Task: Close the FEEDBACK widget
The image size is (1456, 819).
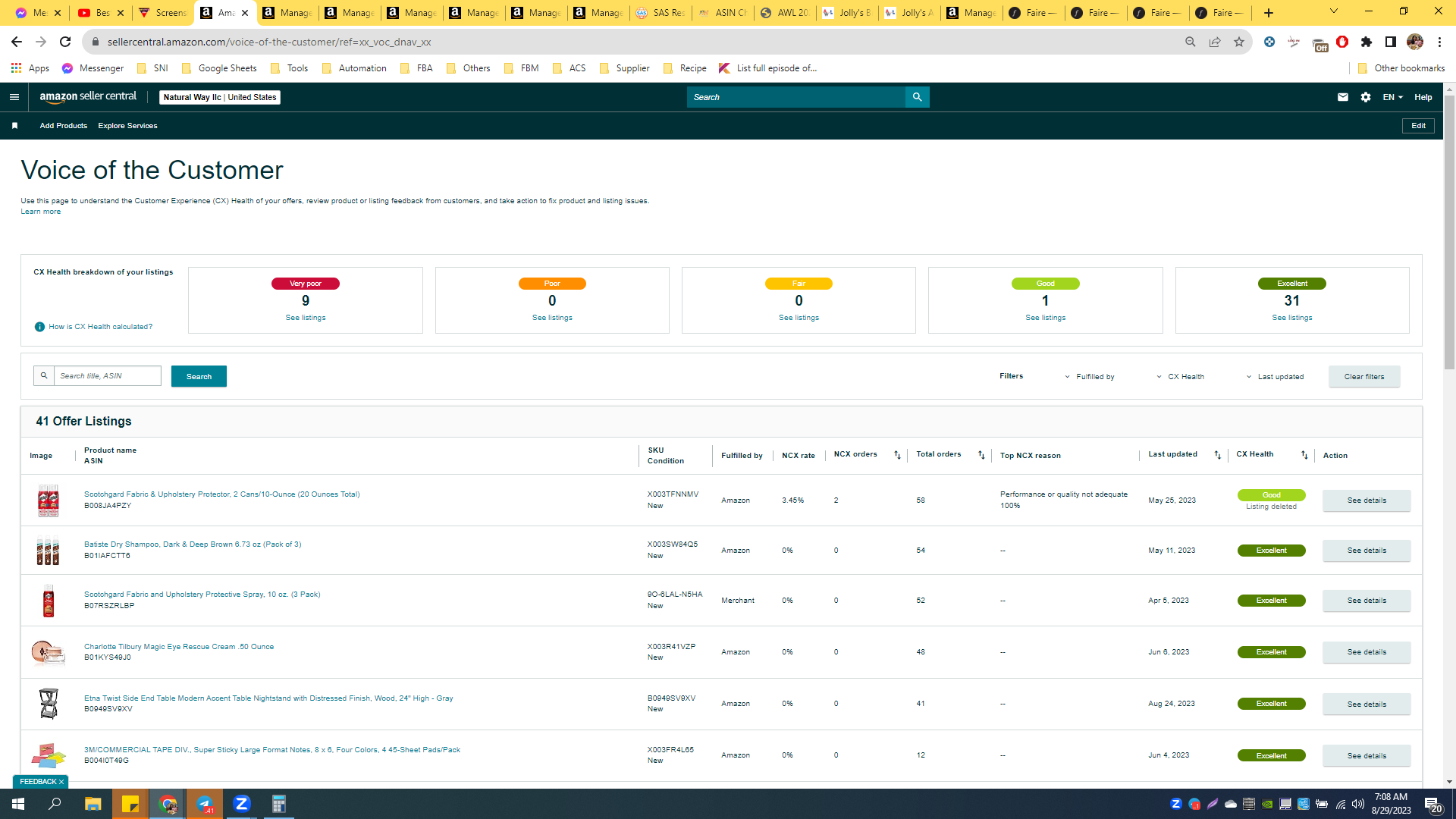Action: coord(61,782)
